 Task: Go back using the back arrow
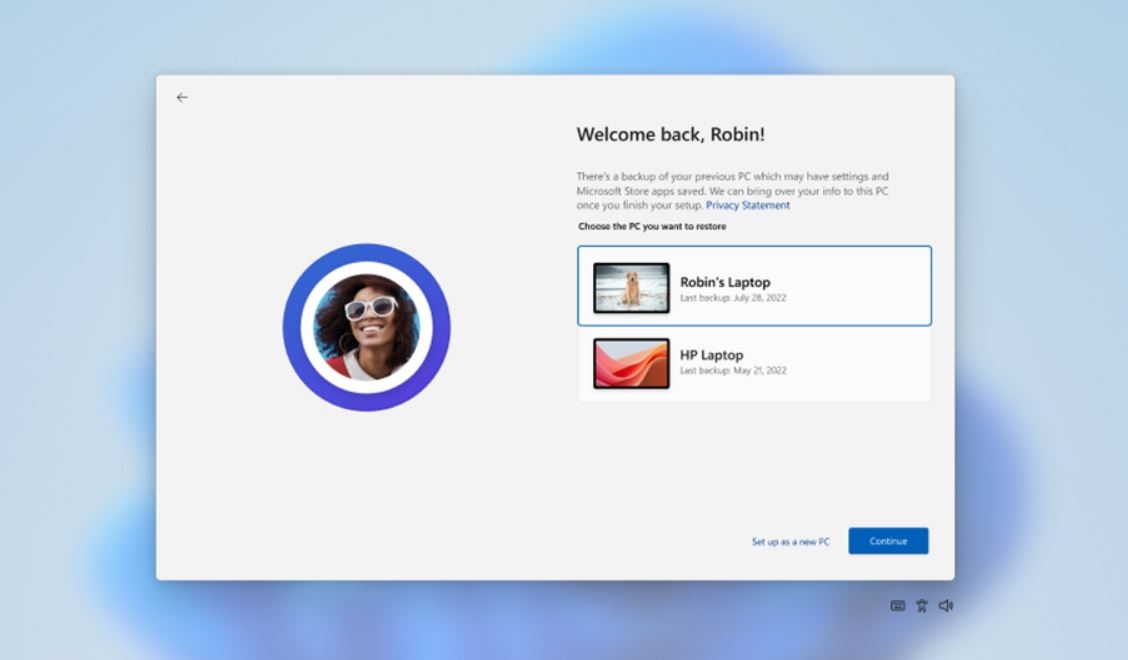point(182,97)
